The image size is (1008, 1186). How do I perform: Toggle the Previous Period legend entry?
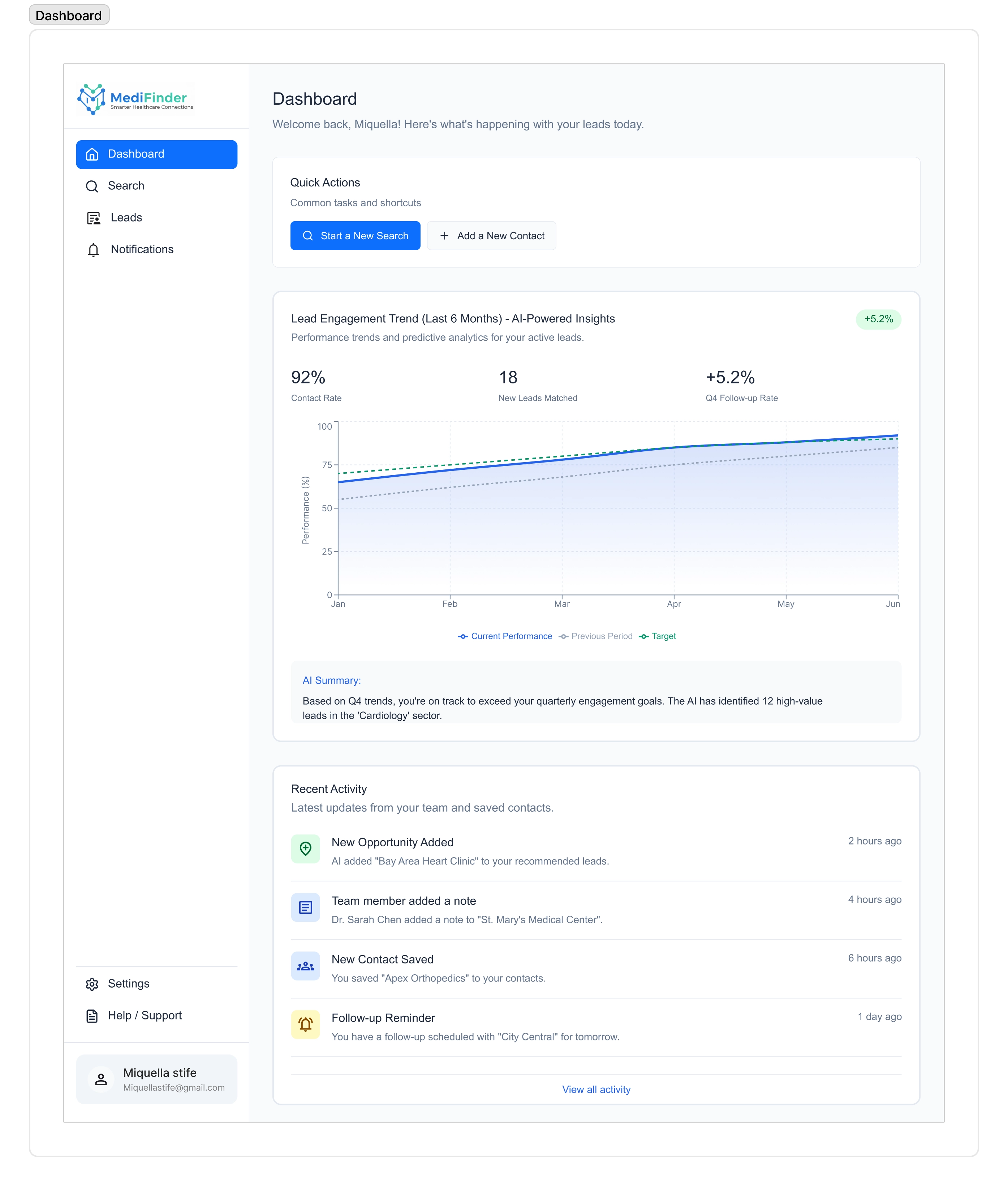(x=595, y=636)
